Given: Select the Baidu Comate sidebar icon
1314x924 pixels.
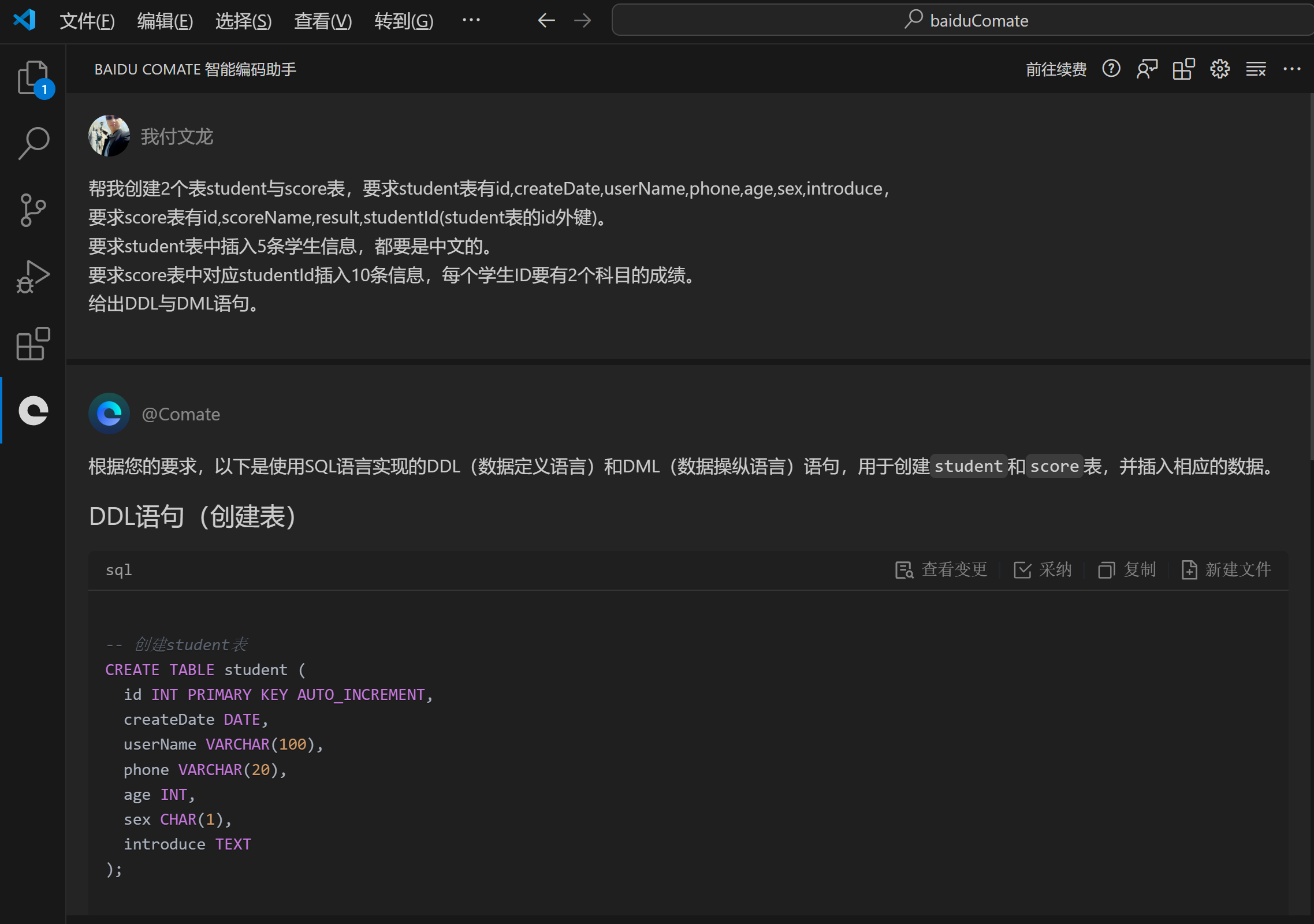Looking at the screenshot, I should [x=33, y=411].
